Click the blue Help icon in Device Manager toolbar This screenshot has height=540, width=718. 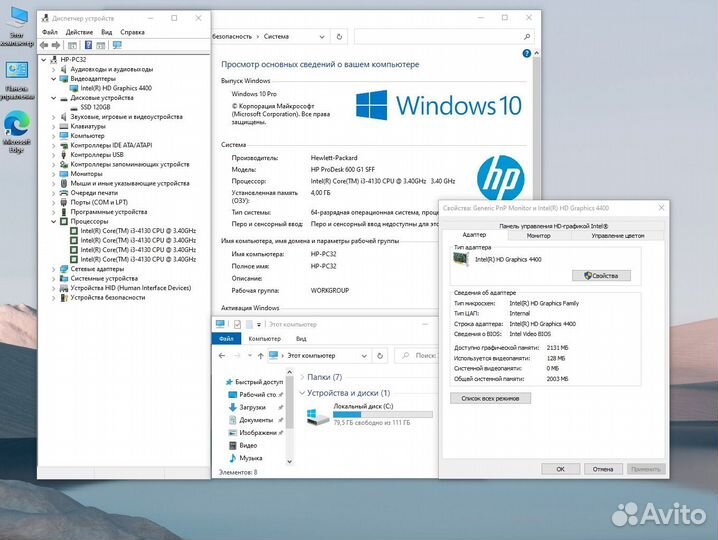(x=88, y=45)
